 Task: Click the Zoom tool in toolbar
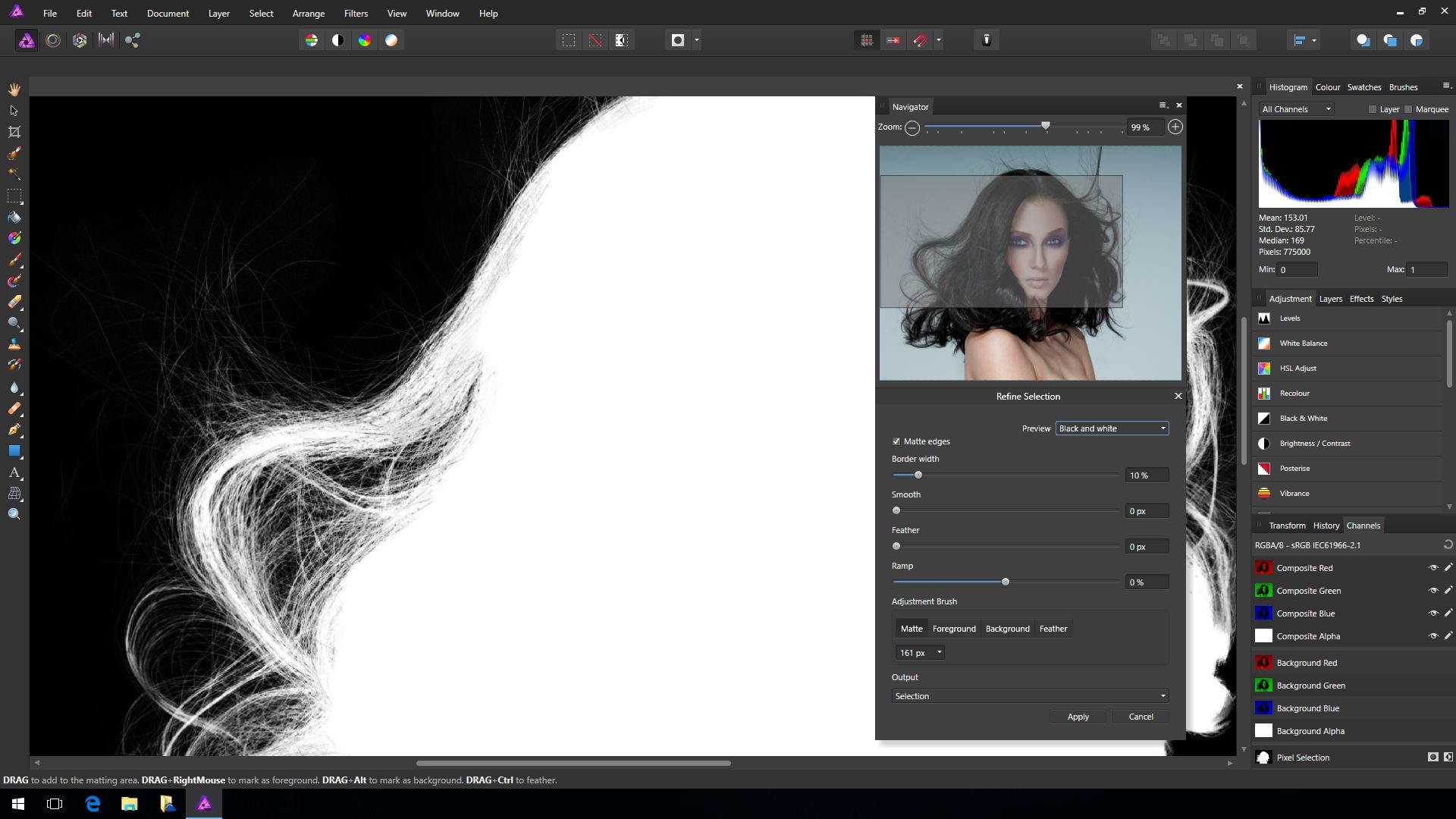(15, 515)
